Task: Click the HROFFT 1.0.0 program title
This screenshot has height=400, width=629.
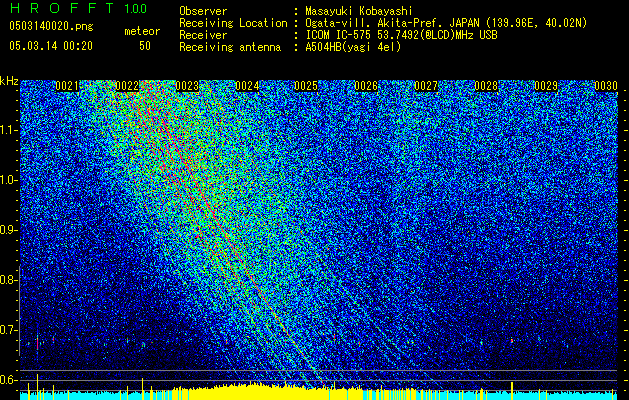Action: pyautogui.click(x=78, y=8)
